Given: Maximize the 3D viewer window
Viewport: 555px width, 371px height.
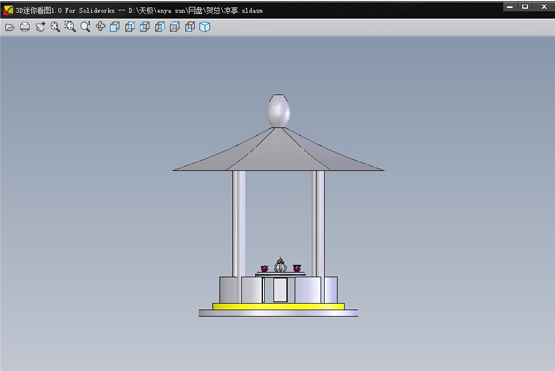Looking at the screenshot, I should (525, 7).
